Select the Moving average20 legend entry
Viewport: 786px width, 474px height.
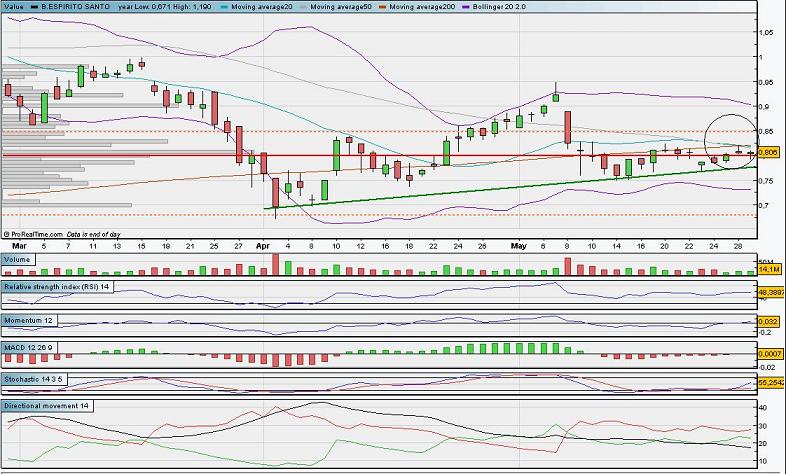(x=261, y=7)
